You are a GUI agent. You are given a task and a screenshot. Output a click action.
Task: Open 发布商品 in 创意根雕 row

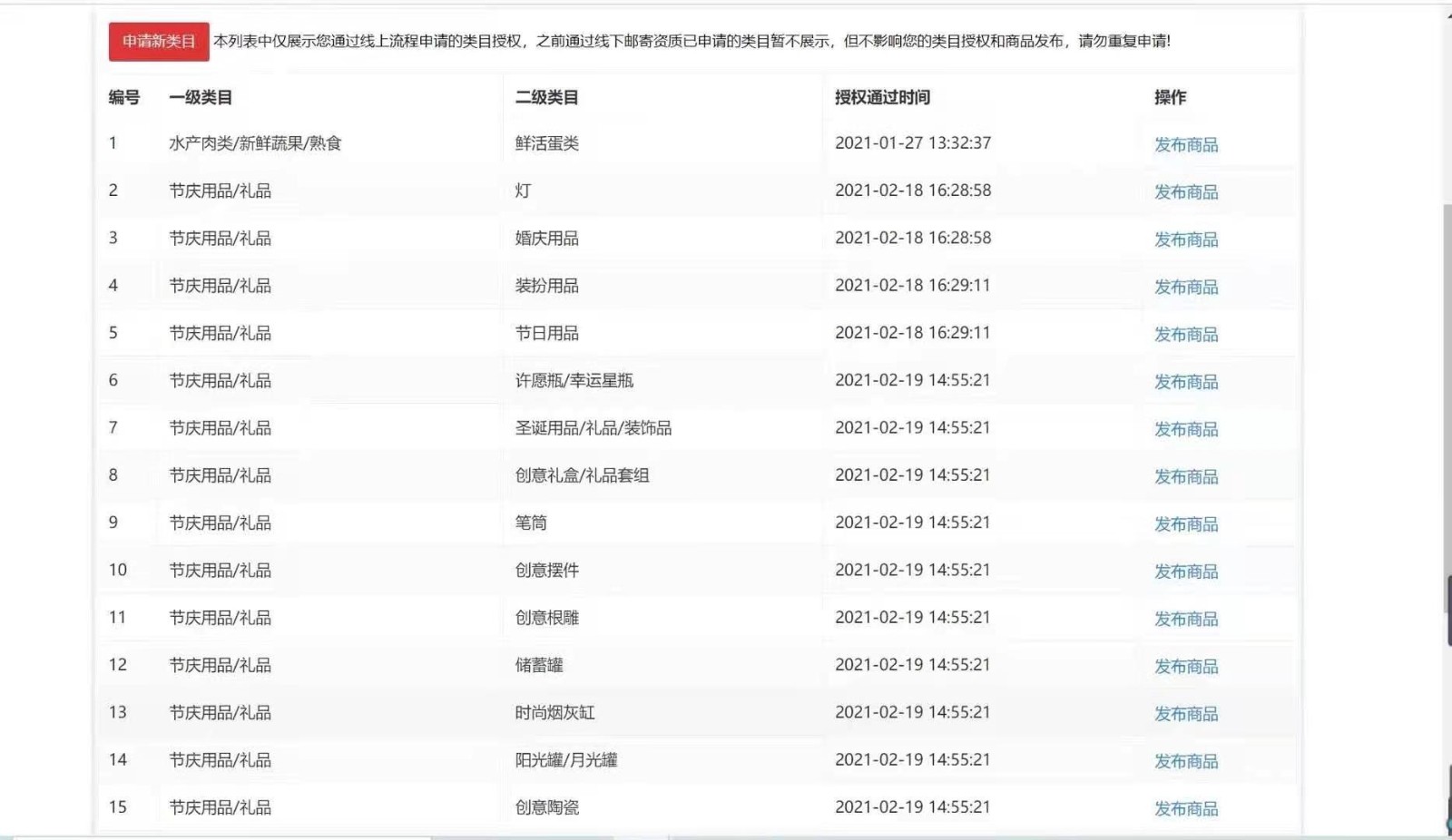coord(1185,620)
